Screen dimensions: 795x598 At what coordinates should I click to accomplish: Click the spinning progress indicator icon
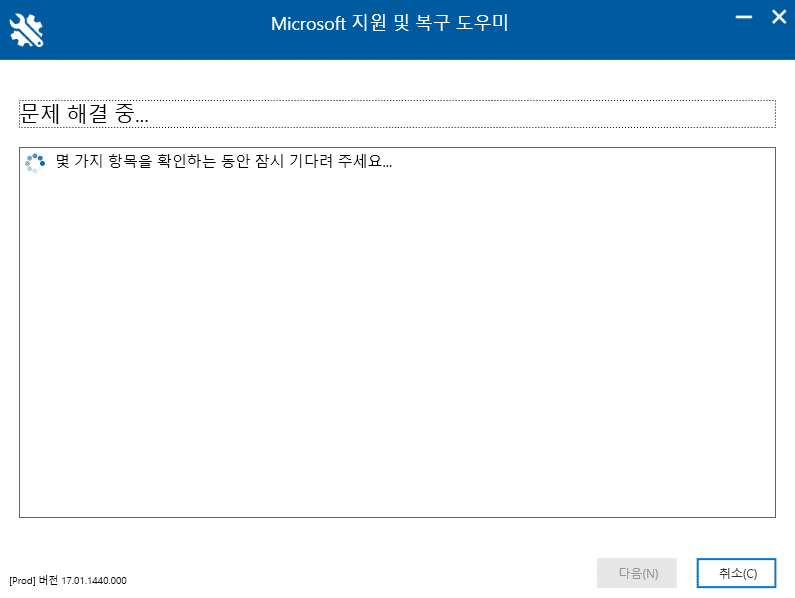coord(35,163)
